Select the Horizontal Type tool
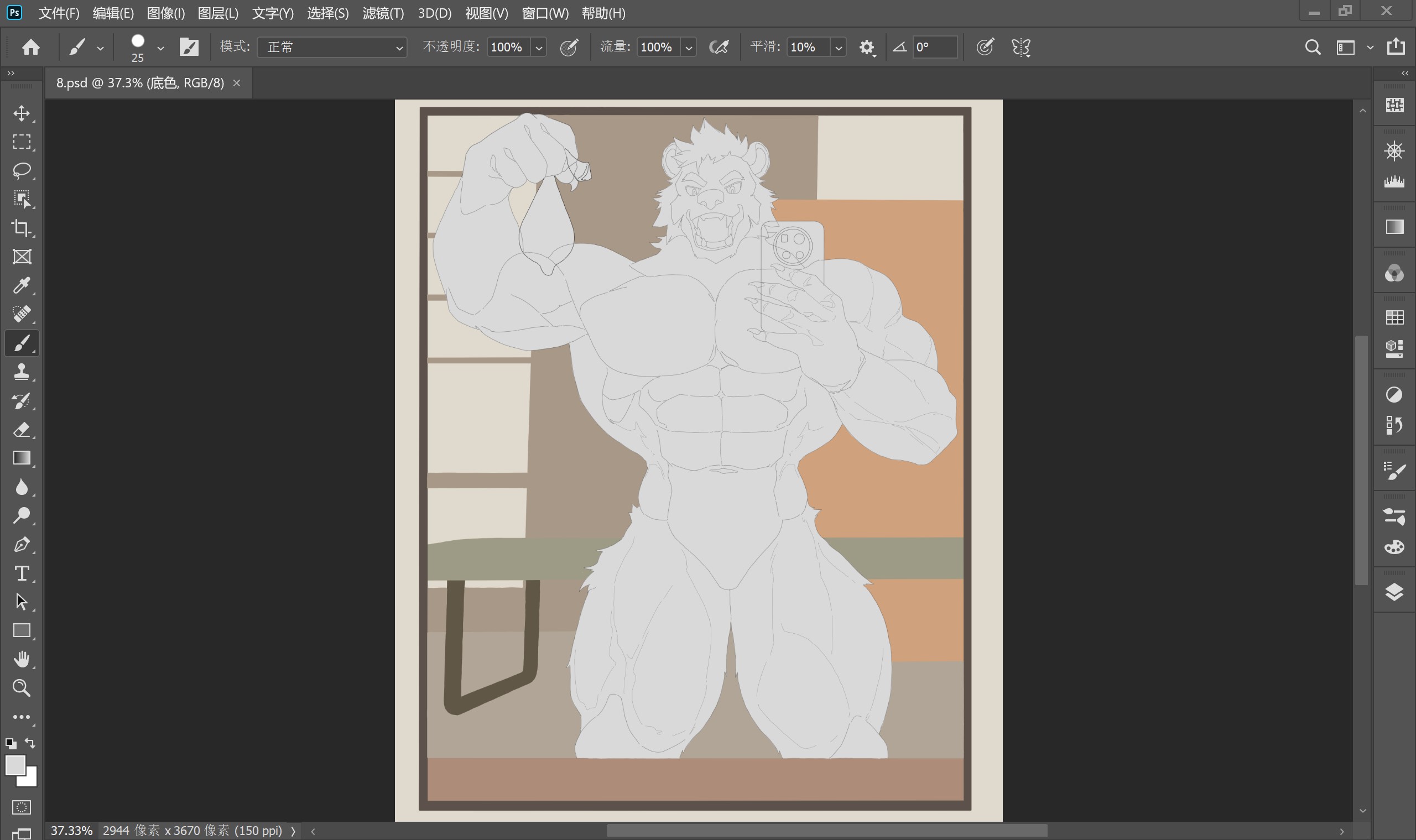The image size is (1416, 840). coord(22,573)
